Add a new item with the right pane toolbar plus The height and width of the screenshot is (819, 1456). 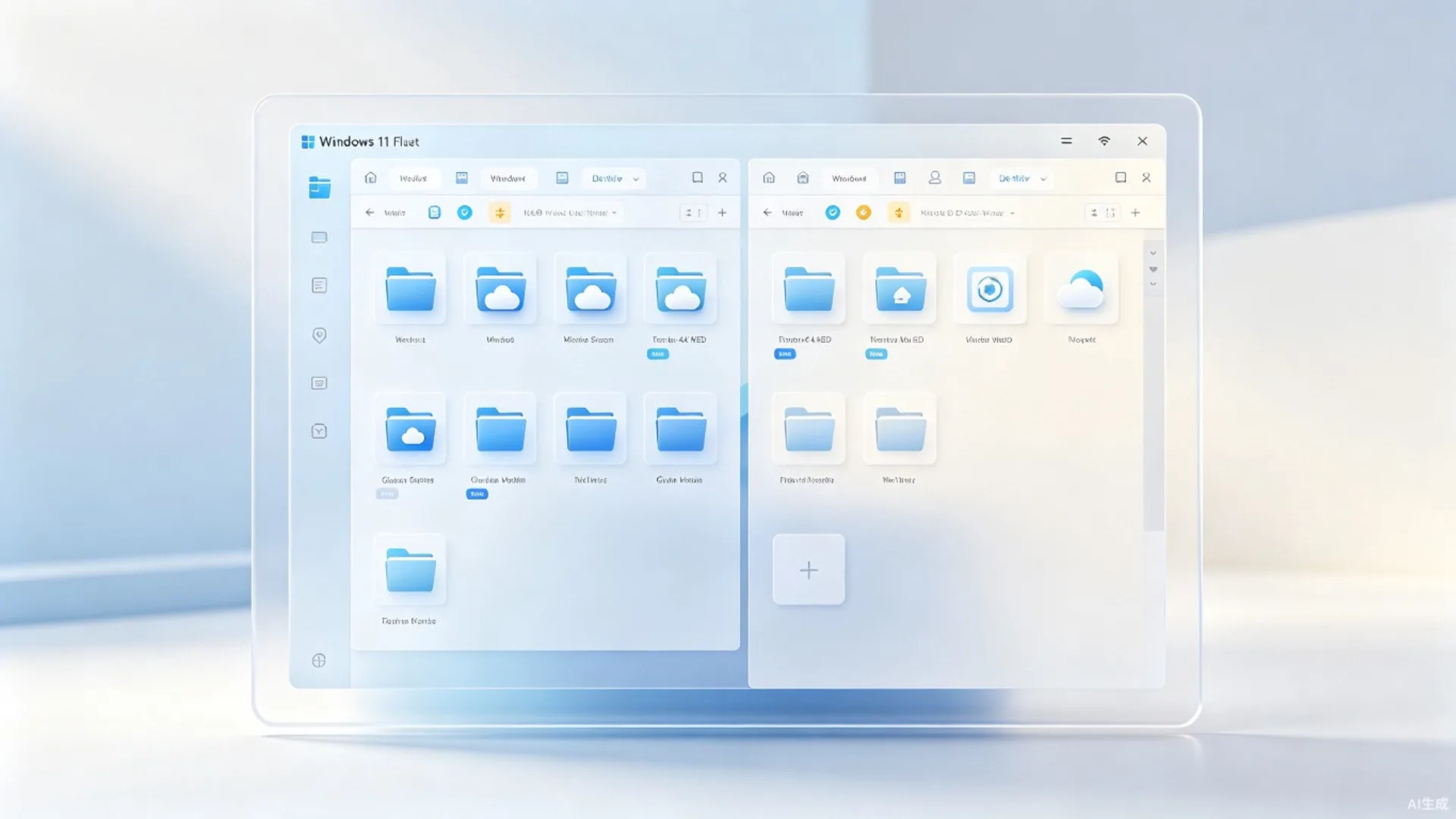(1135, 213)
